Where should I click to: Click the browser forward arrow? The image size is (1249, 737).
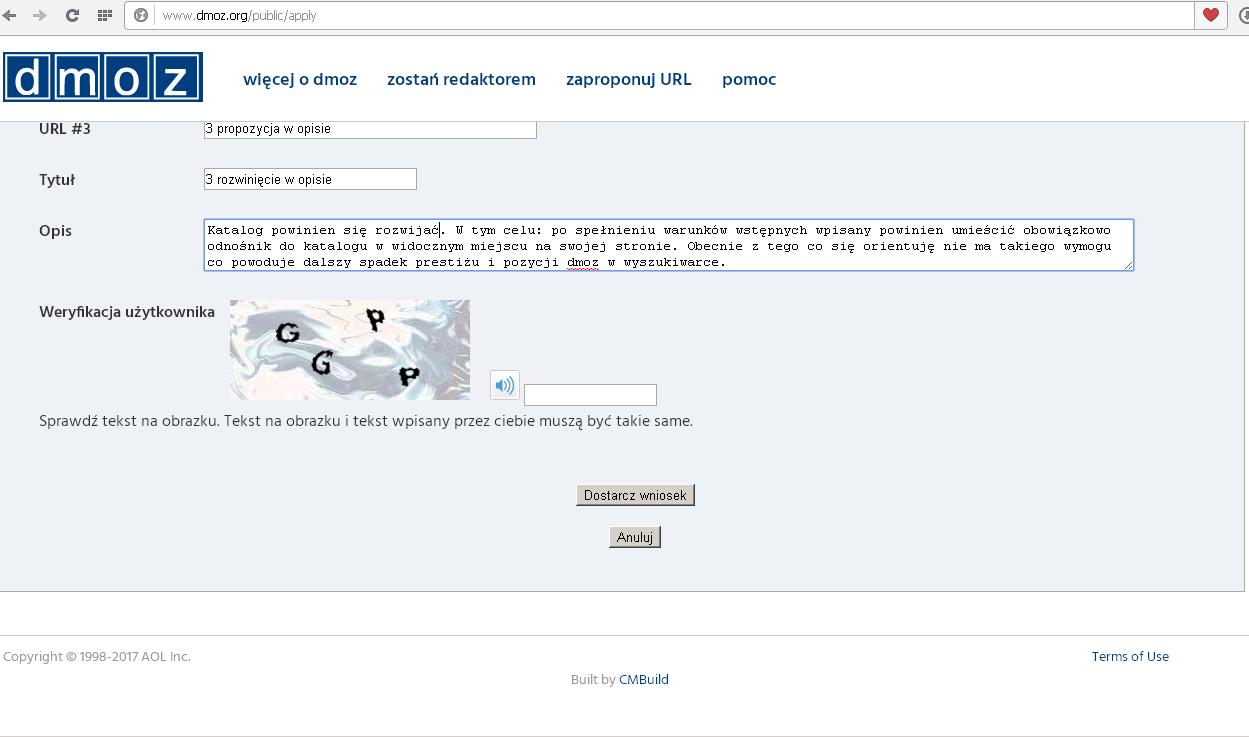tap(40, 15)
